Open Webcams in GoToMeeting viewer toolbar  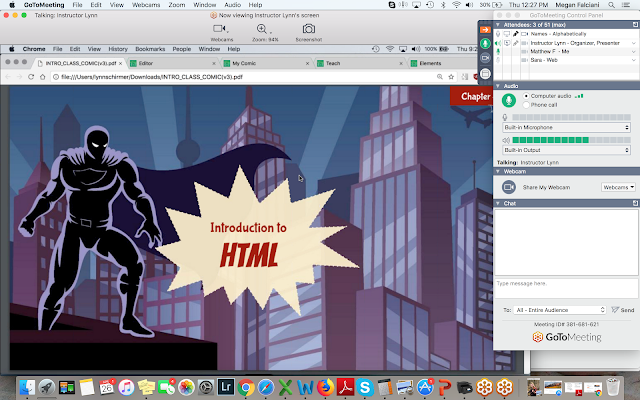(222, 33)
